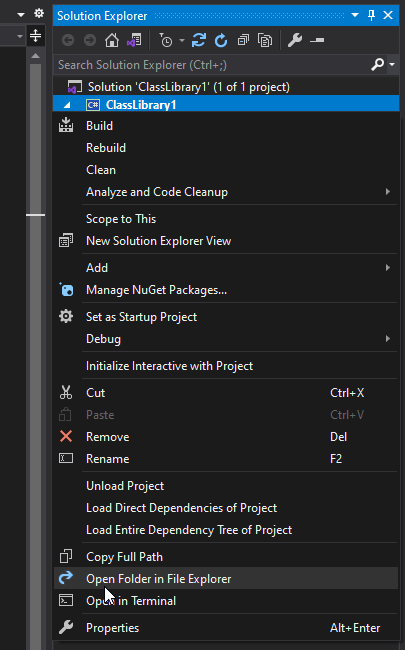The height and width of the screenshot is (650, 405).
Task: Open the Pending Changes Filter dropdown arrow
Action: pos(182,41)
